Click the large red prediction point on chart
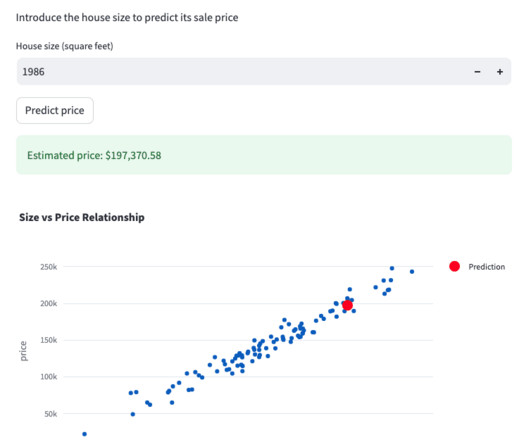The image size is (531, 442). (x=347, y=305)
